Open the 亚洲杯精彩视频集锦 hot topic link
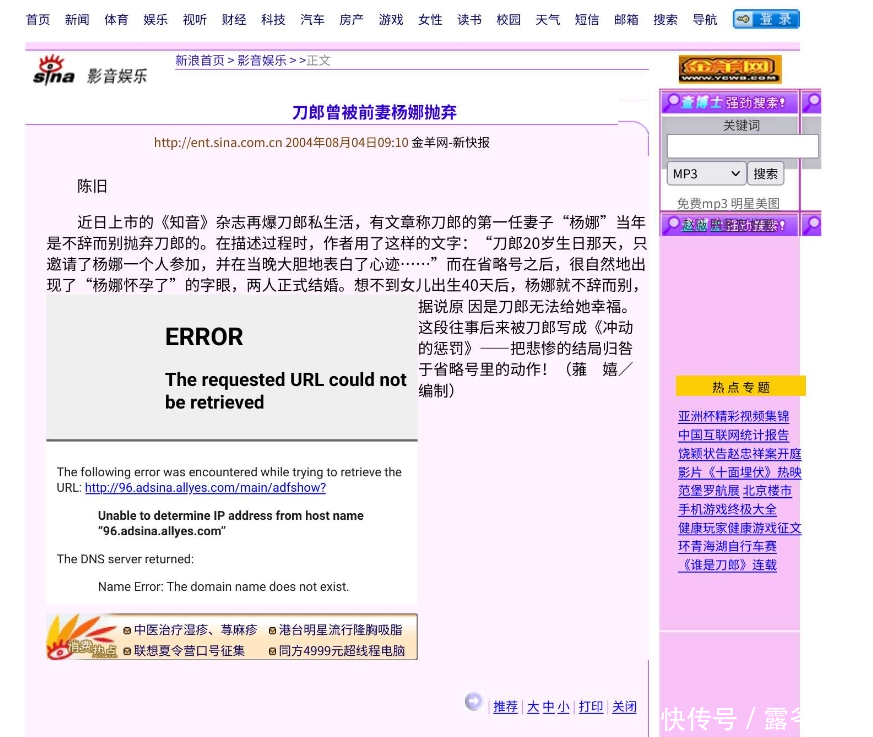The width and height of the screenshot is (873, 737). coord(733,417)
